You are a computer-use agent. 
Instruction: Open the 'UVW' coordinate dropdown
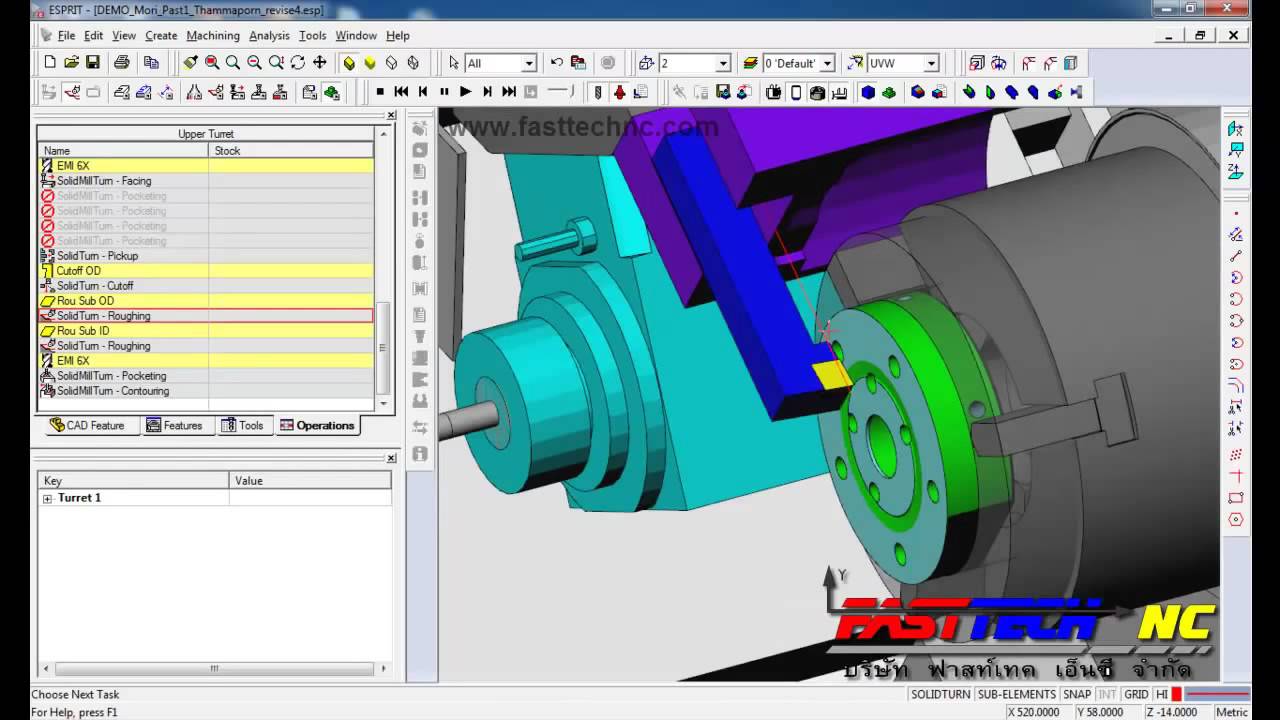tap(931, 63)
